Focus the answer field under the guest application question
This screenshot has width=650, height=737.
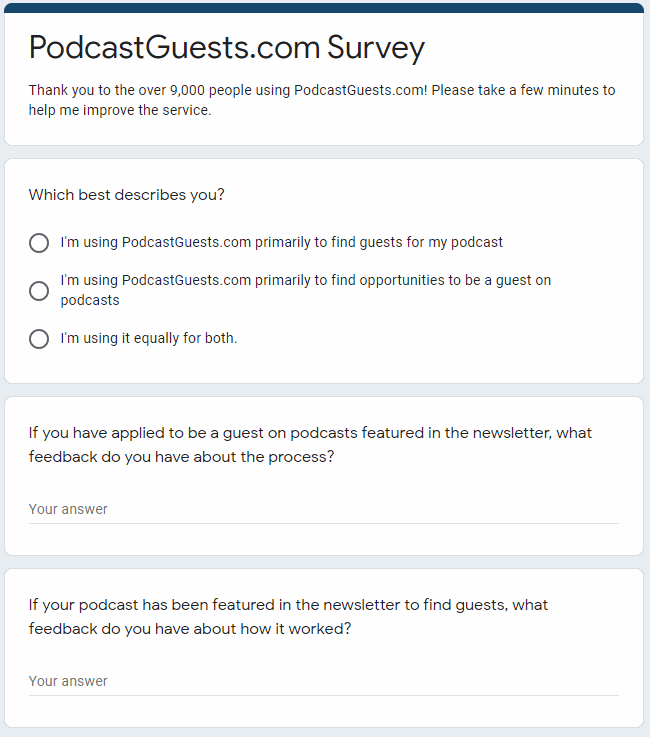[323, 509]
